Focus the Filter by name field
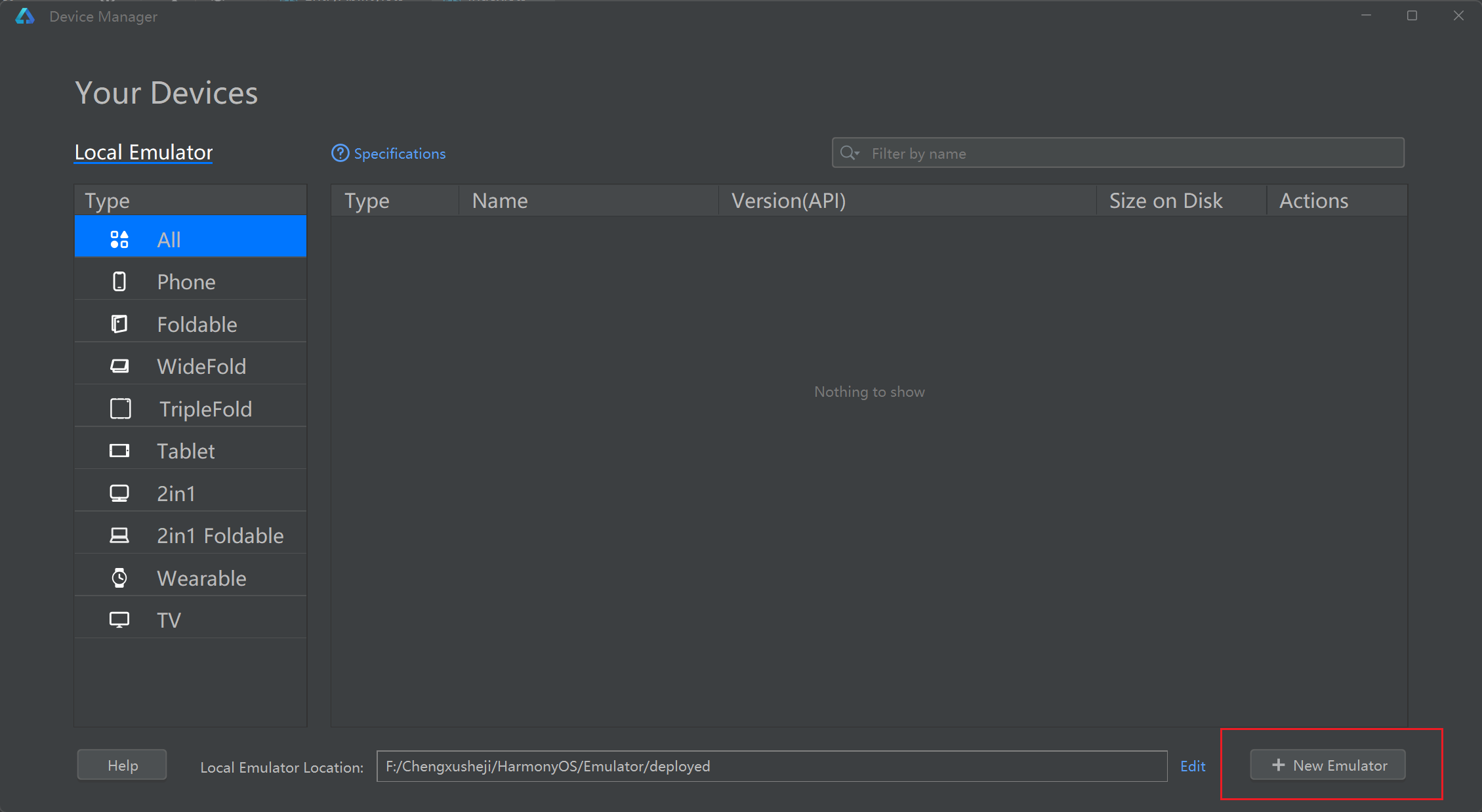 [x=1128, y=153]
